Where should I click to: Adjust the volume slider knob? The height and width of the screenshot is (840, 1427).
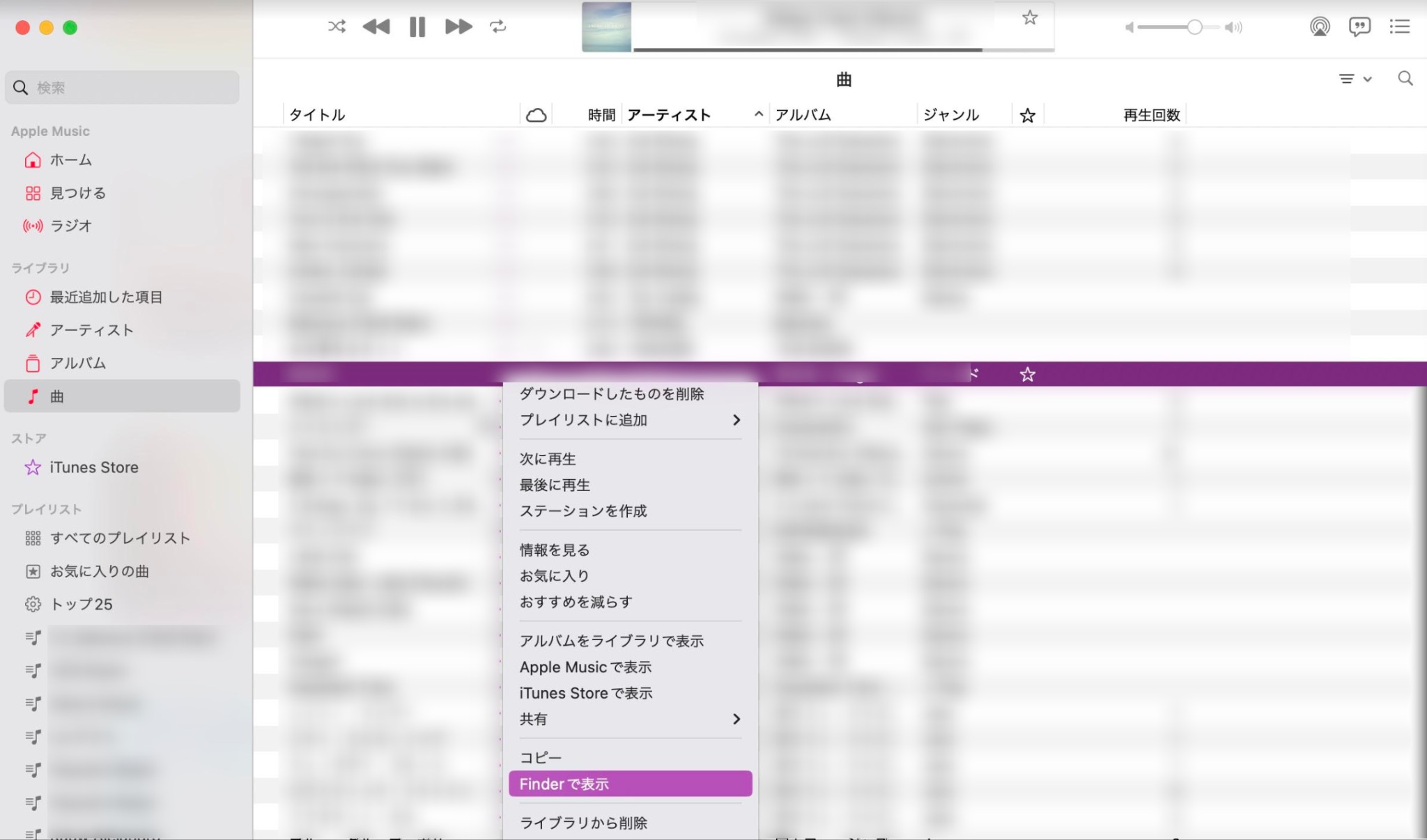(1194, 27)
